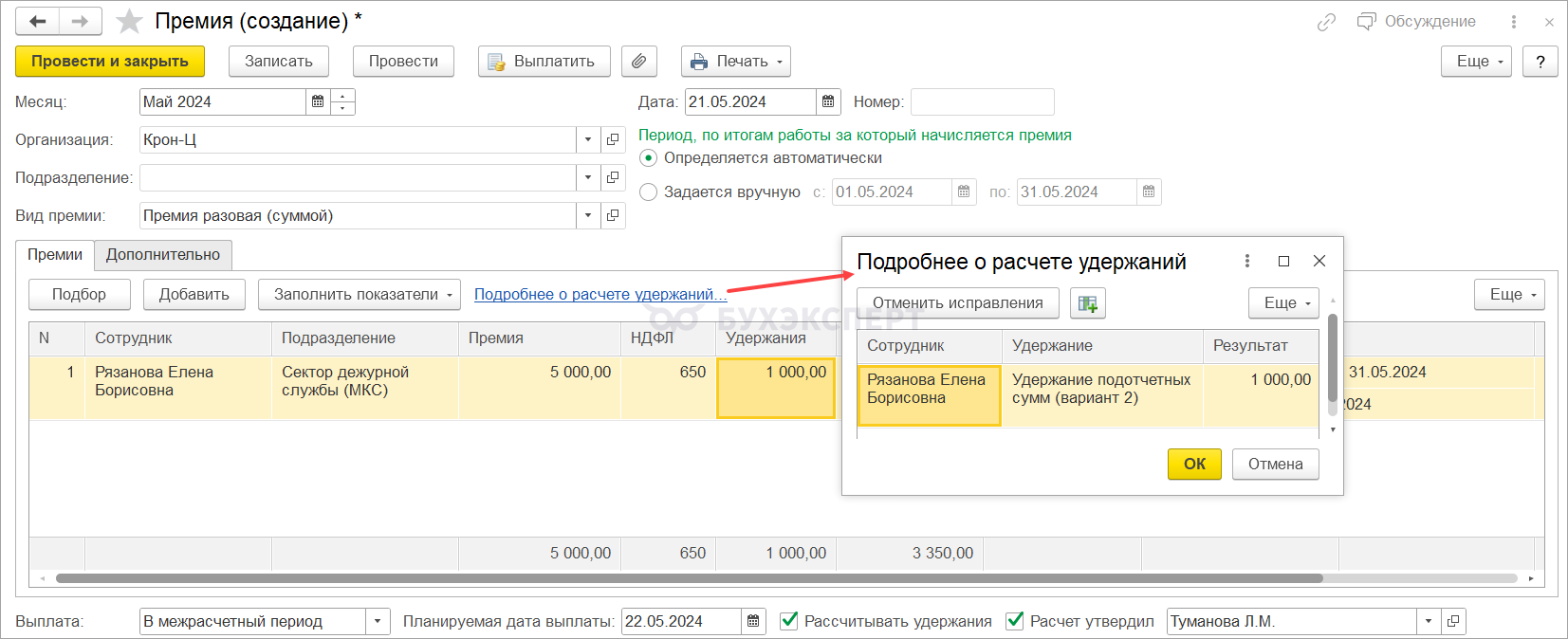
Task: Switch to the Дополнительно tab
Action: point(163,255)
